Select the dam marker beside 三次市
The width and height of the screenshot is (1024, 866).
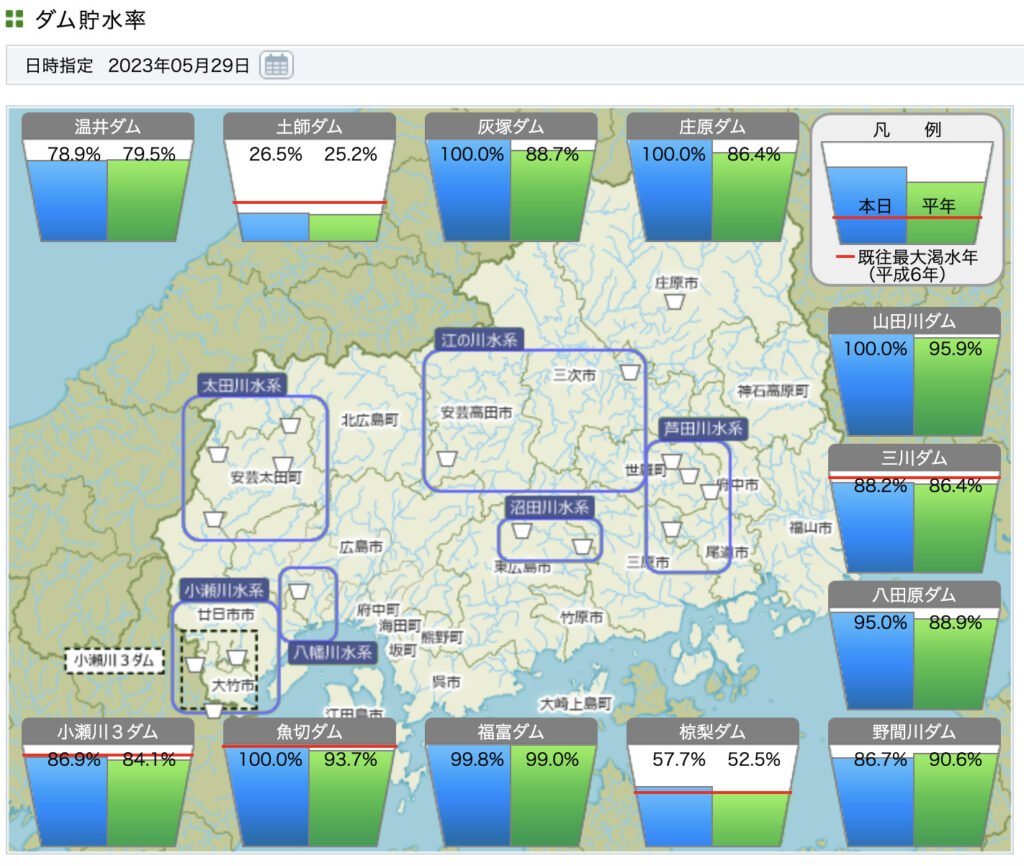tap(629, 372)
